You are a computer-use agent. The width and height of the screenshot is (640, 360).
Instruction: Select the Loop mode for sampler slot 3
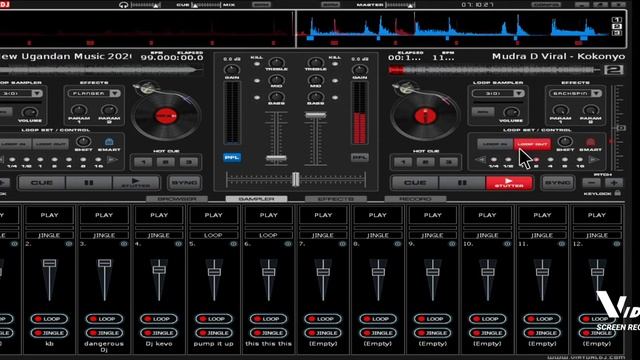click(104, 319)
